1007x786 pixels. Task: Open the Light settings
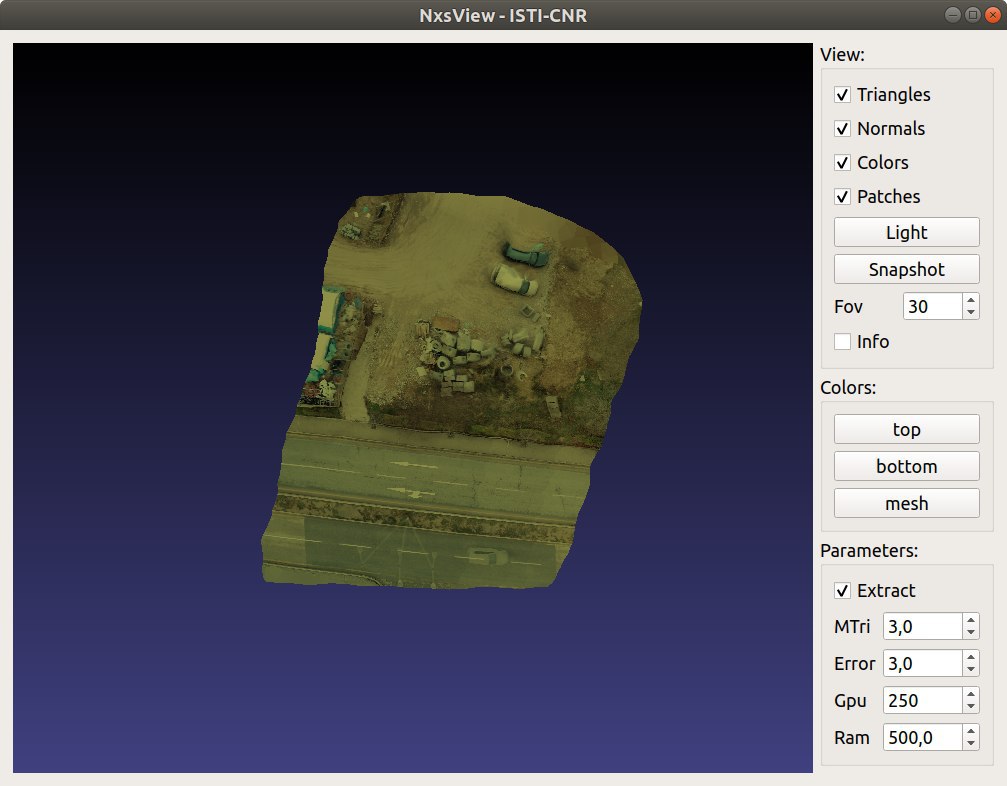(x=906, y=231)
